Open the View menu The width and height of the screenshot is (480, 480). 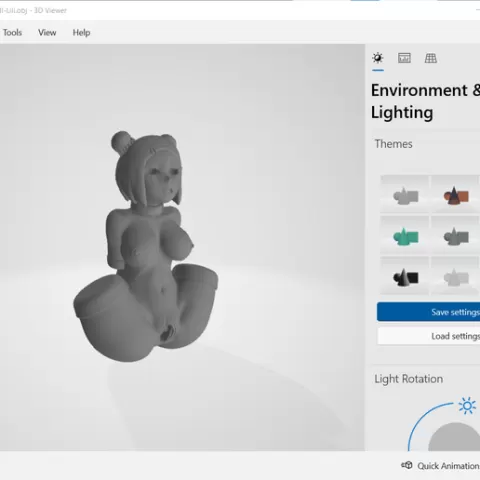click(x=47, y=33)
